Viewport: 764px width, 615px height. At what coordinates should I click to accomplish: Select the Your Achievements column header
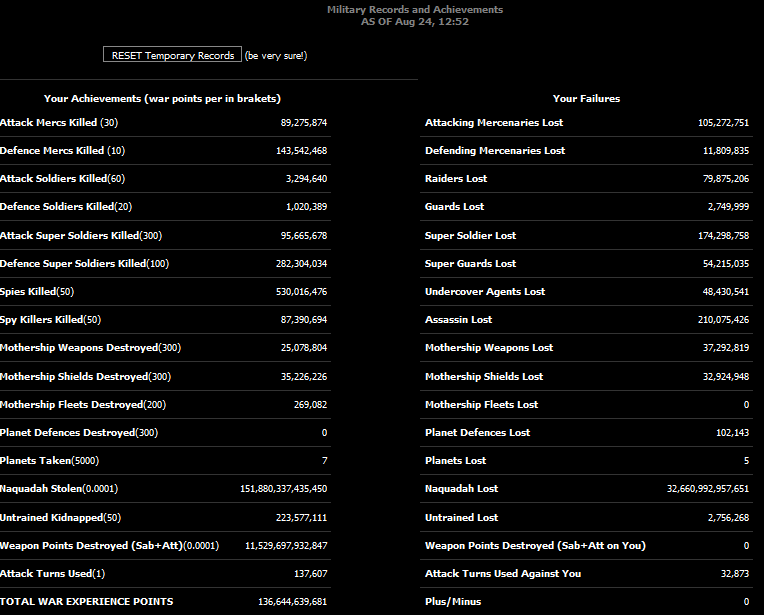click(x=162, y=99)
